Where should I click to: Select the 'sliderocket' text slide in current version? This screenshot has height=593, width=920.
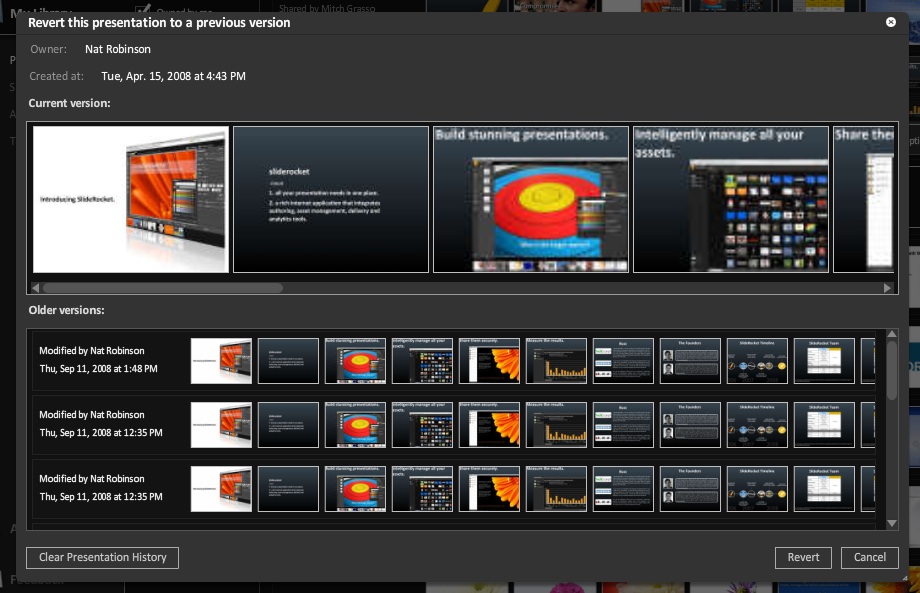[x=331, y=199]
